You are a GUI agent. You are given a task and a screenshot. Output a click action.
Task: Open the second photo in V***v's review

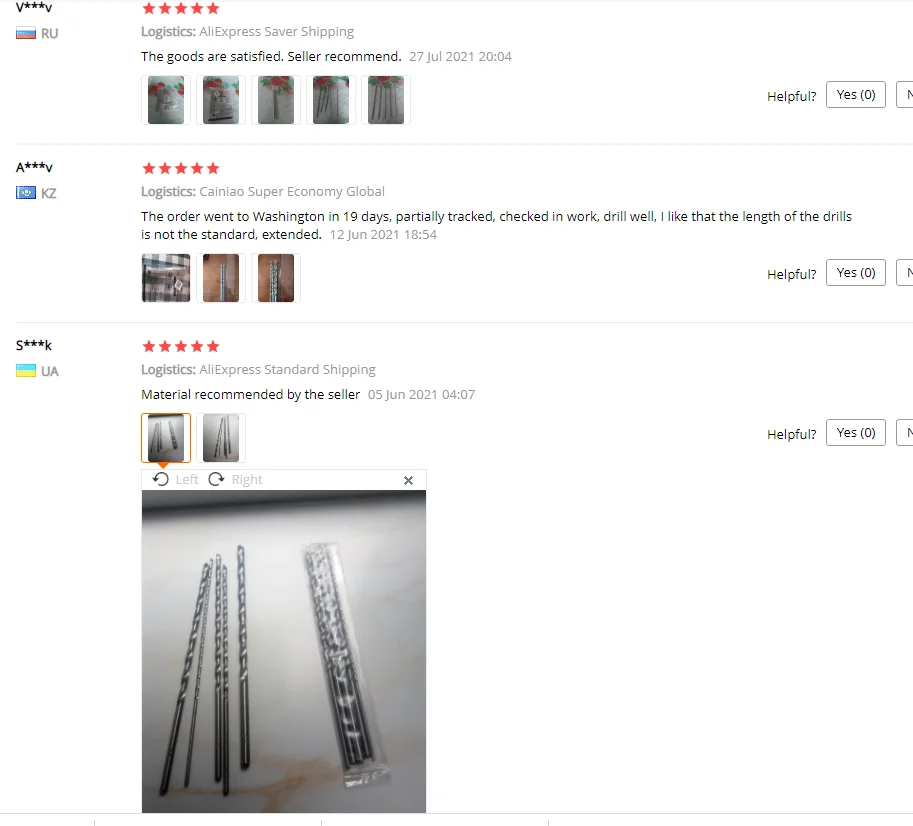221,100
